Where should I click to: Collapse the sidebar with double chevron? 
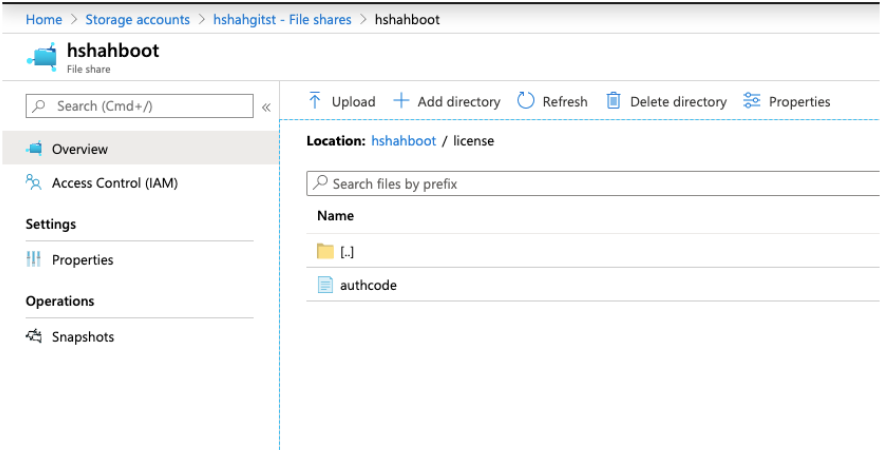point(266,107)
